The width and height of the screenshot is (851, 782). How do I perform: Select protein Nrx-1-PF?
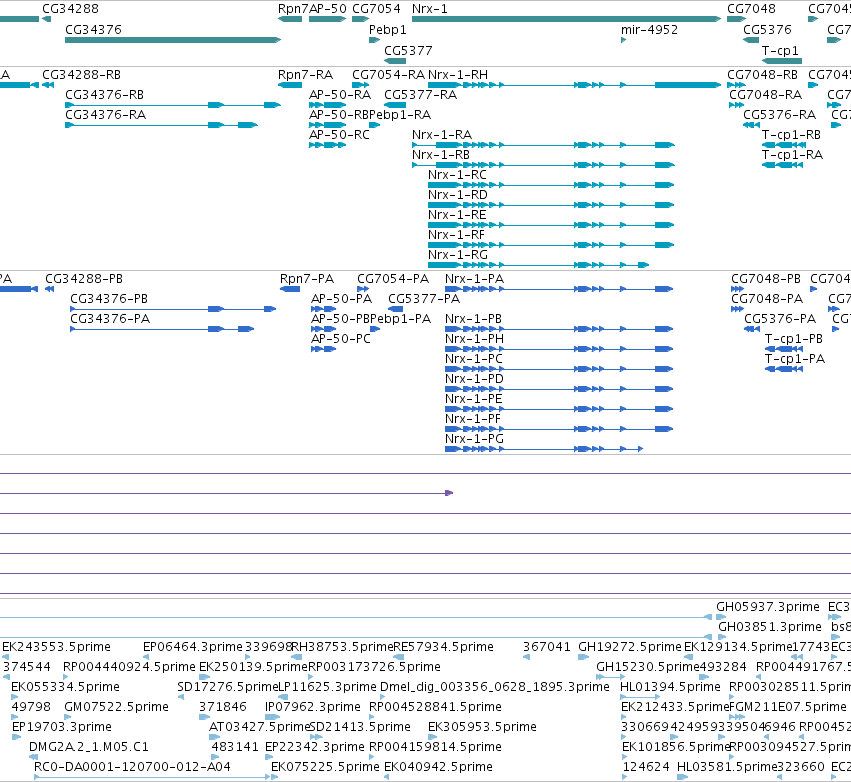pyautogui.click(x=473, y=419)
